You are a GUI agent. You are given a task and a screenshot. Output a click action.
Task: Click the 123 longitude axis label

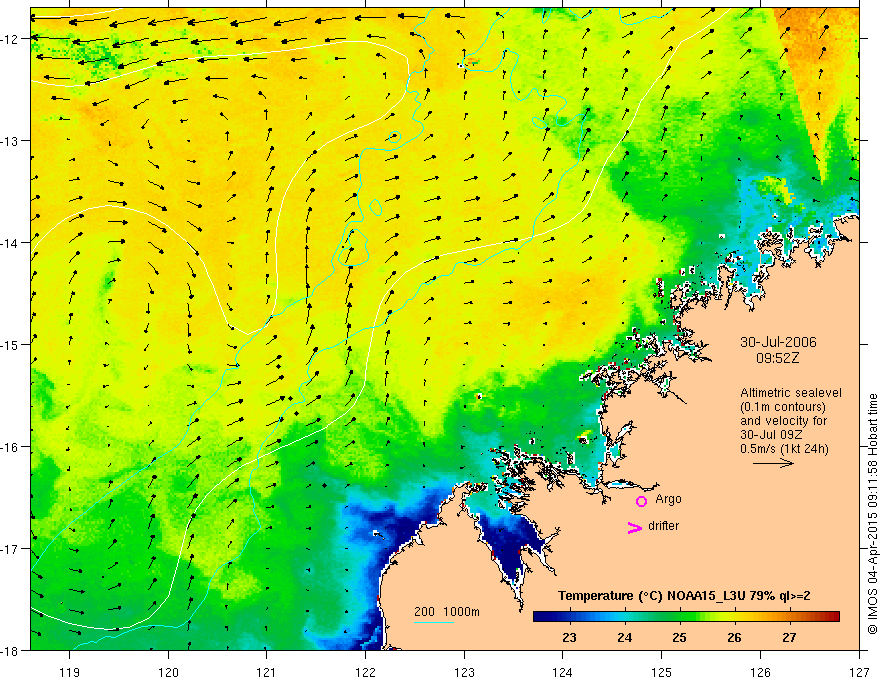(x=464, y=672)
